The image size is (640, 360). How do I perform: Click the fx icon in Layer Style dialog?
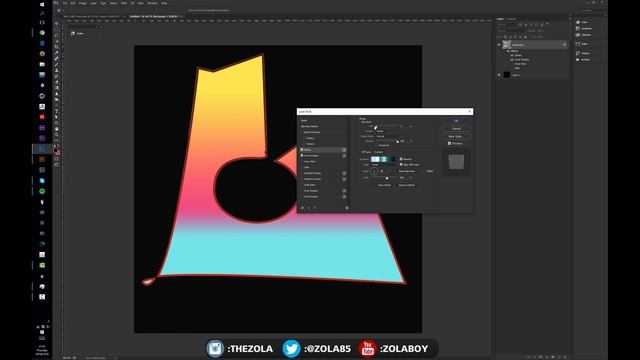pyautogui.click(x=302, y=208)
